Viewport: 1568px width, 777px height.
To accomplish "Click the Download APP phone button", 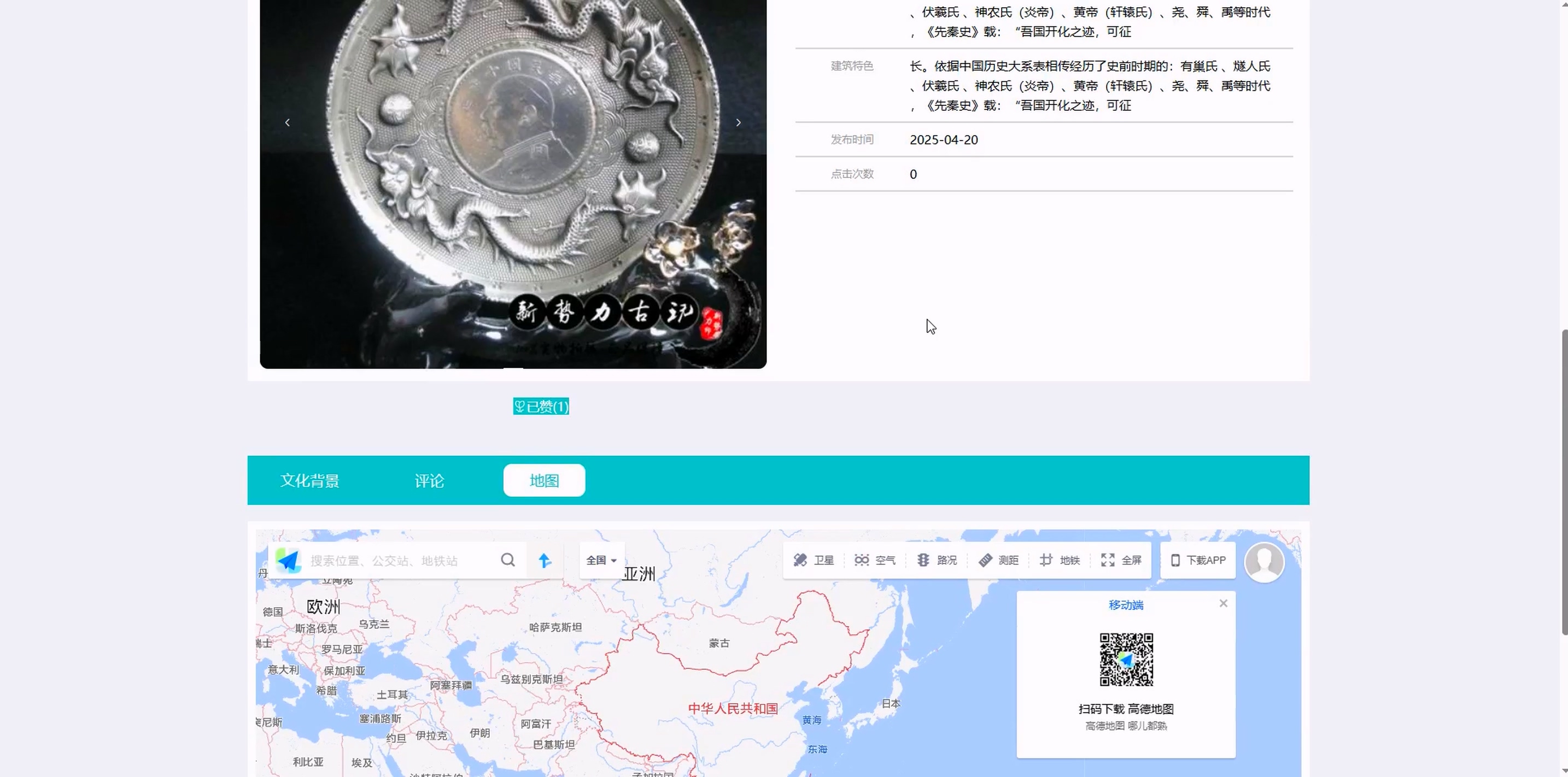I will click(x=1198, y=561).
